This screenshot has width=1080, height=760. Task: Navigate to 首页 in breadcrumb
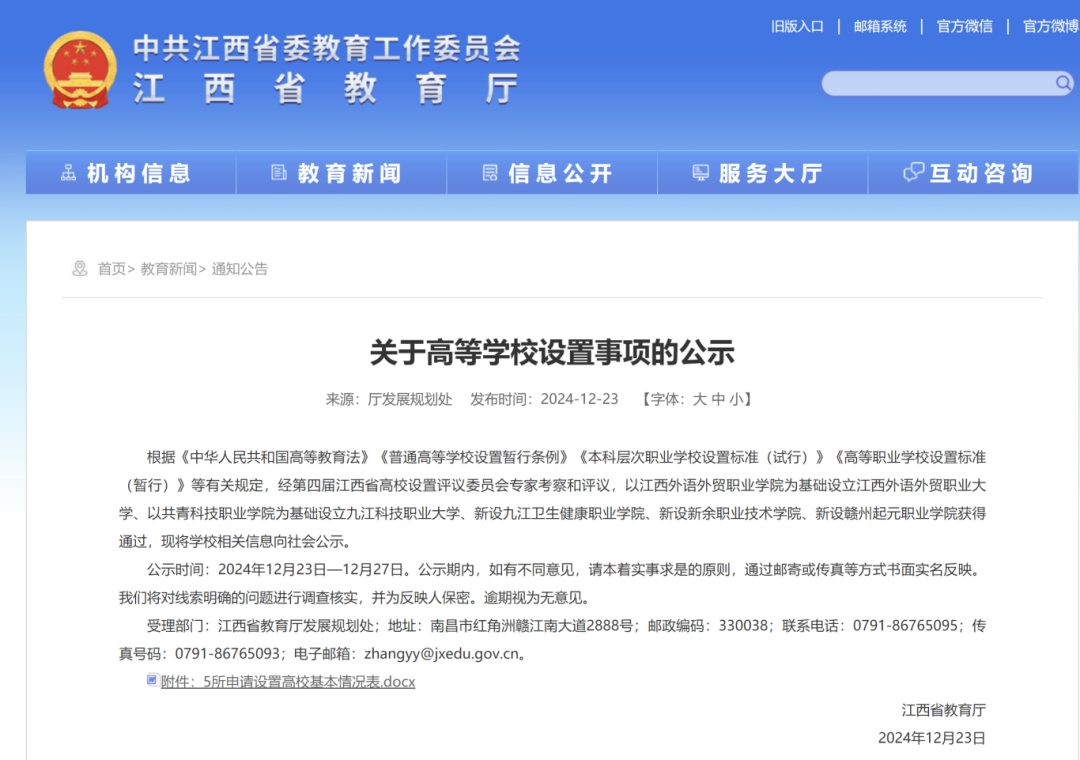click(111, 268)
